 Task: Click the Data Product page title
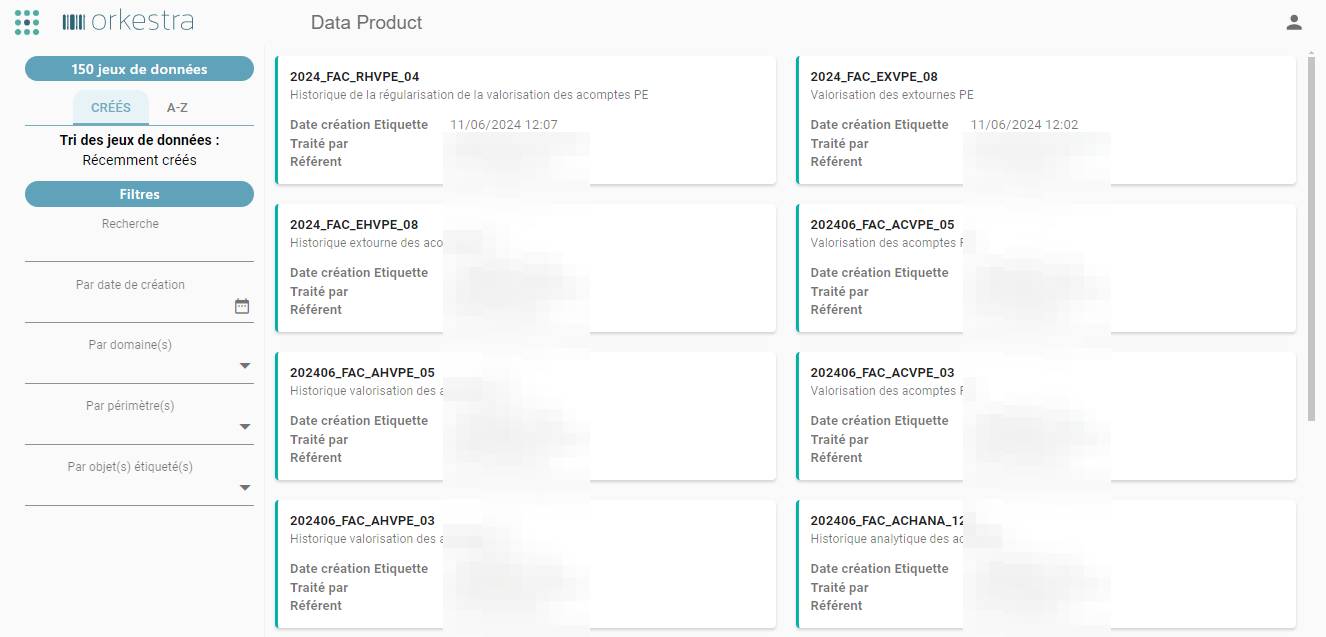pos(367,22)
